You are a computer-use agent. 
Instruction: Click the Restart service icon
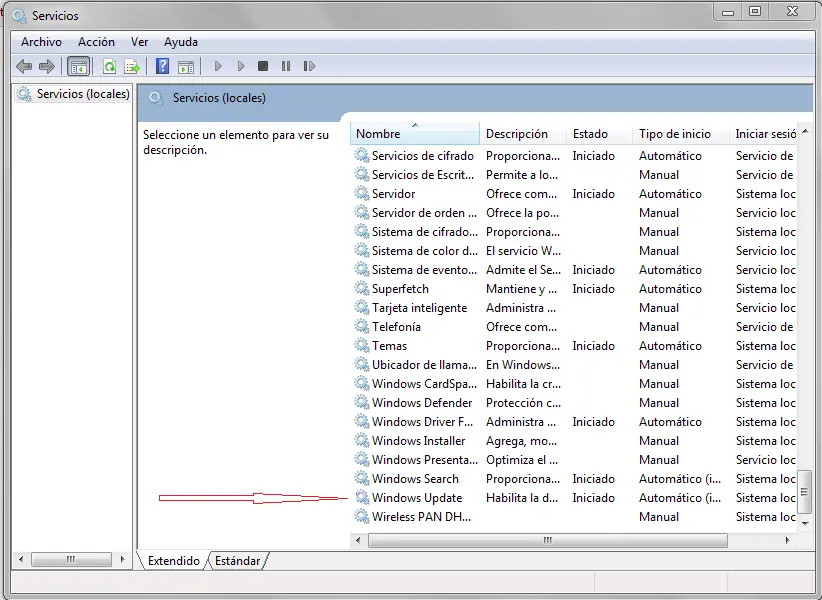pyautogui.click(x=309, y=66)
